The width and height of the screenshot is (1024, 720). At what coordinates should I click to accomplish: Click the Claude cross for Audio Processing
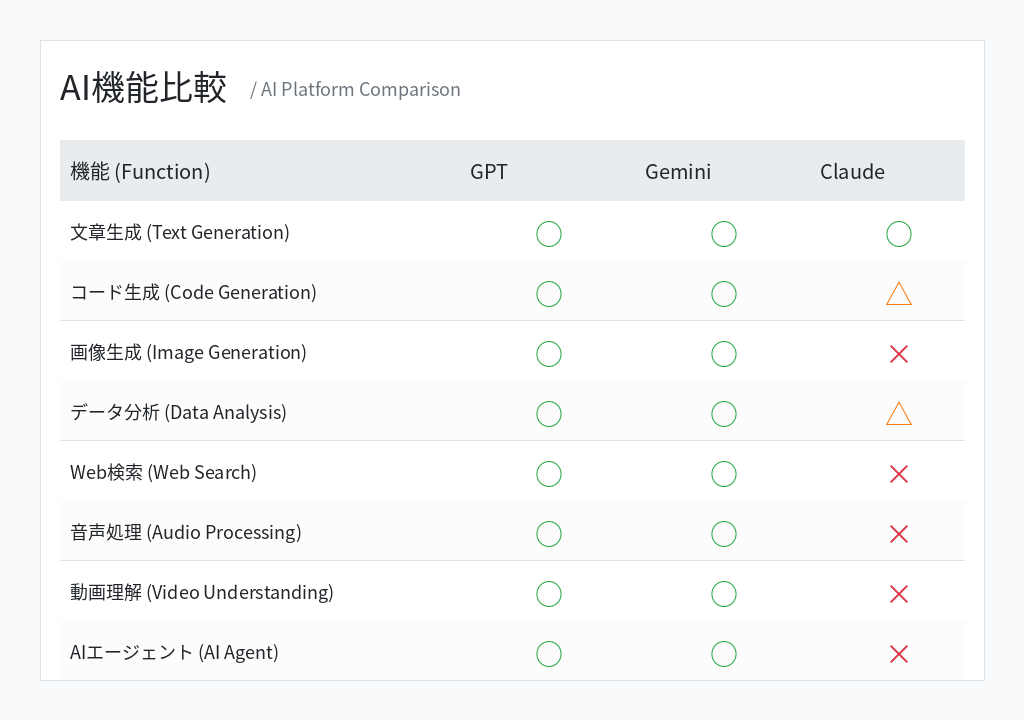[899, 534]
